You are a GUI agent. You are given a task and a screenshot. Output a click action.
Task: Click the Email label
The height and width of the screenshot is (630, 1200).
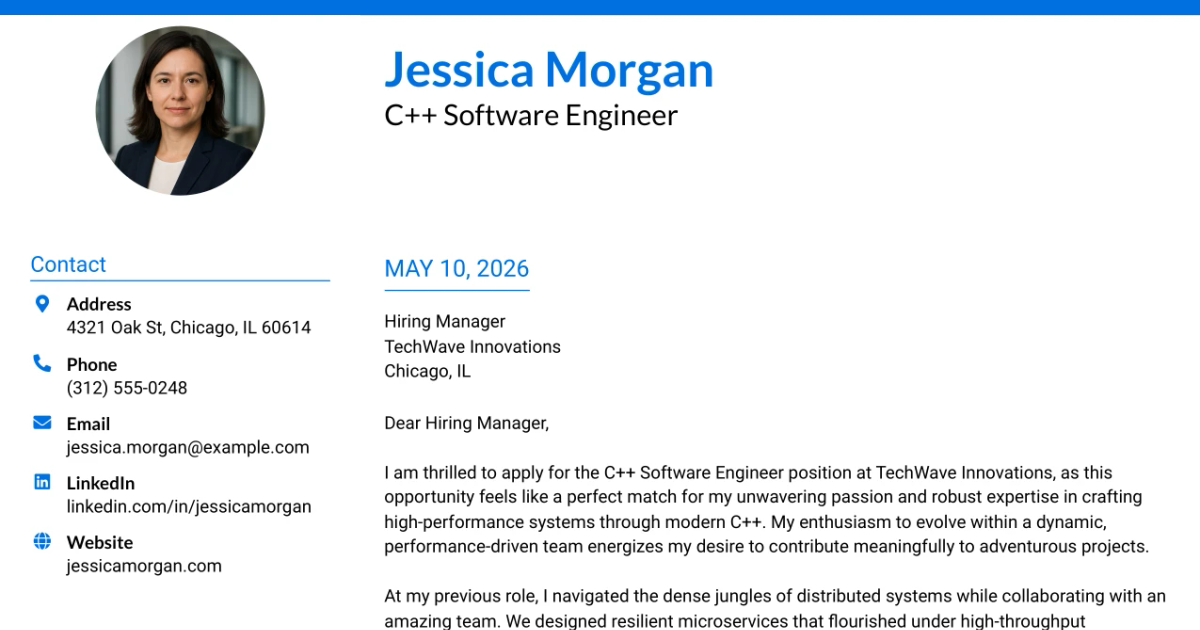point(88,424)
